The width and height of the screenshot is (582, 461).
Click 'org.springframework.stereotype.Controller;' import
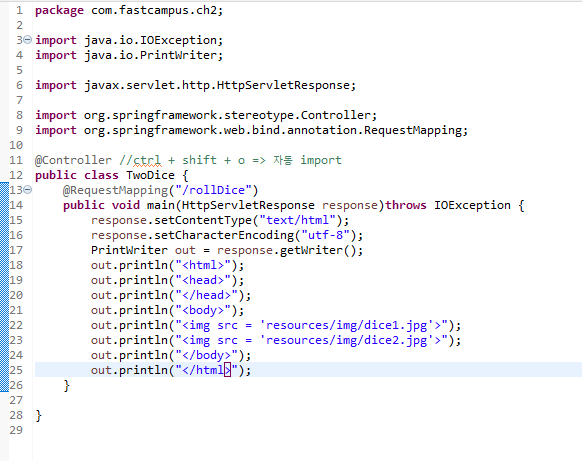tap(230, 115)
